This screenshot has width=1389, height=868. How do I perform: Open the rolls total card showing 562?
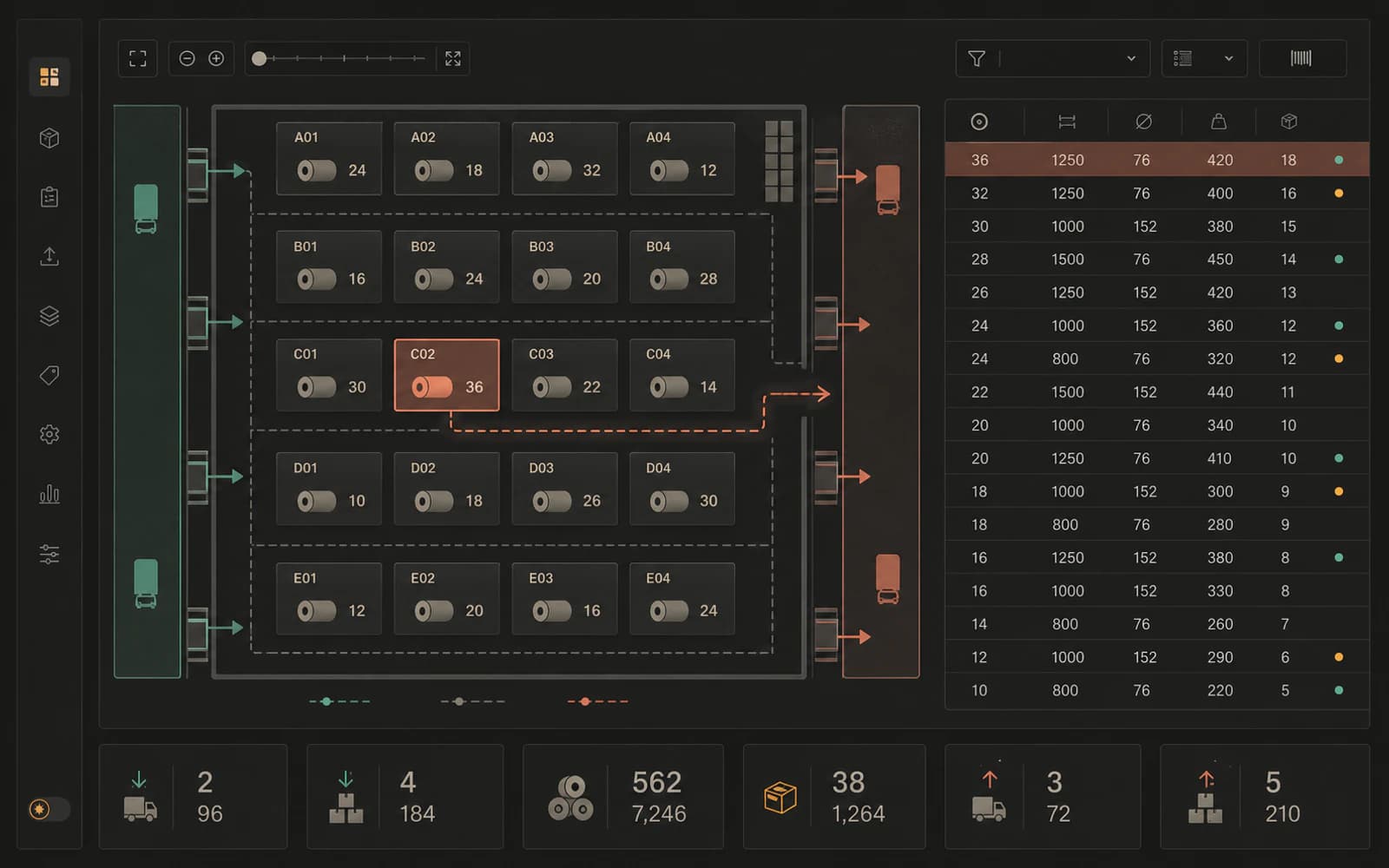tap(622, 797)
